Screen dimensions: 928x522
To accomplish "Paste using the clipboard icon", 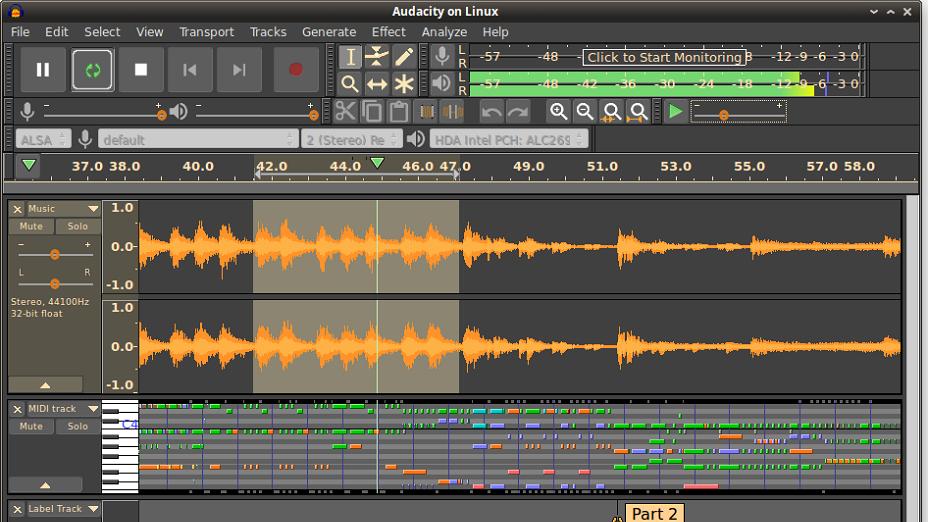I will [399, 111].
